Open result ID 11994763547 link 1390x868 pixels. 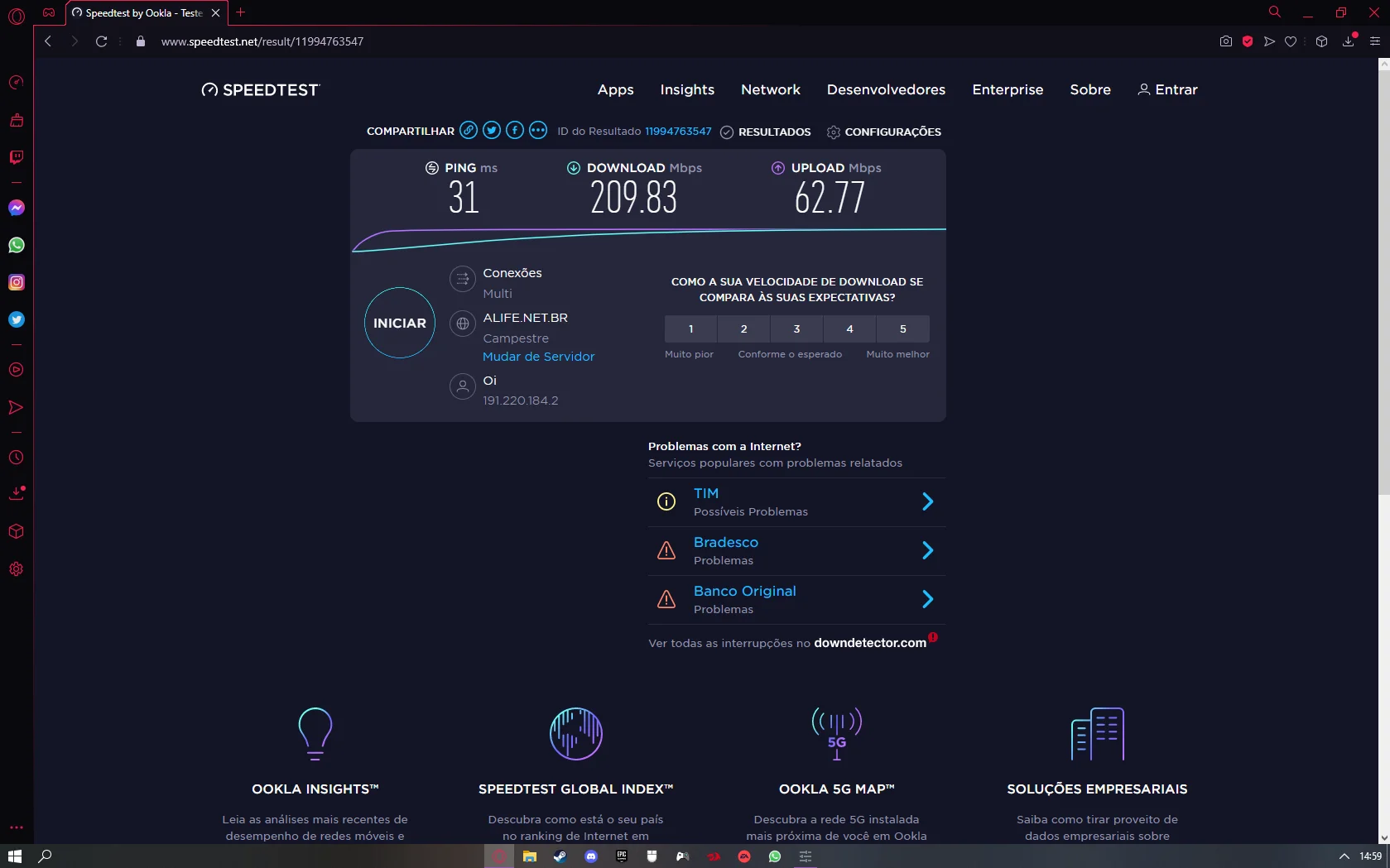tap(678, 131)
